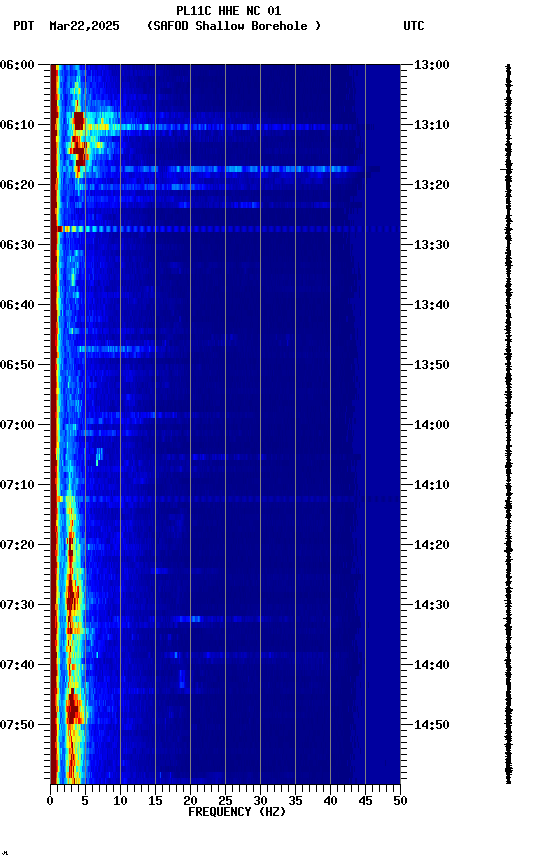Click the SAFOD Shallow Borehole label

(234, 26)
